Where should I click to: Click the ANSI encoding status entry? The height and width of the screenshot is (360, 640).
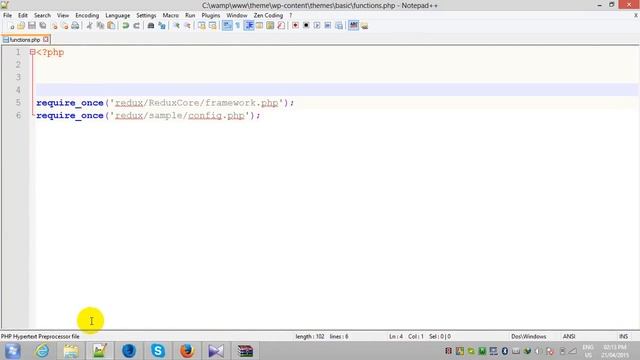(x=569, y=336)
